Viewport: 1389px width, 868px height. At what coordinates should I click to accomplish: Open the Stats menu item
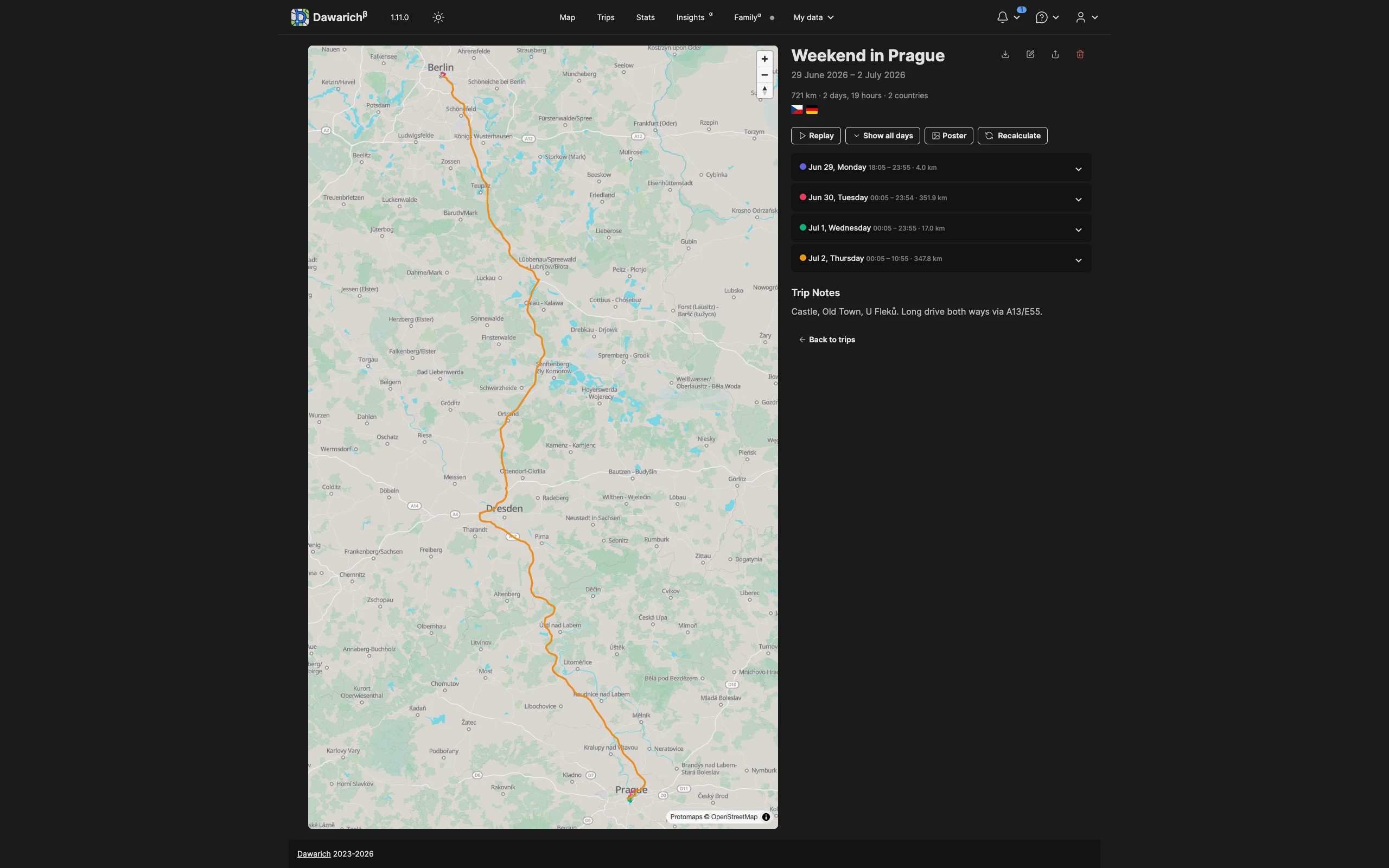point(645,17)
